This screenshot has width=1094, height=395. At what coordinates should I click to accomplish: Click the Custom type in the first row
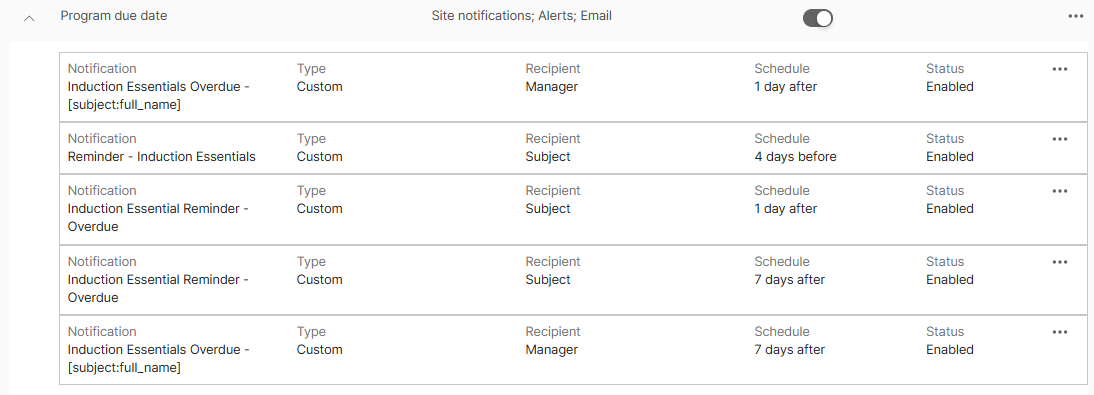point(320,87)
